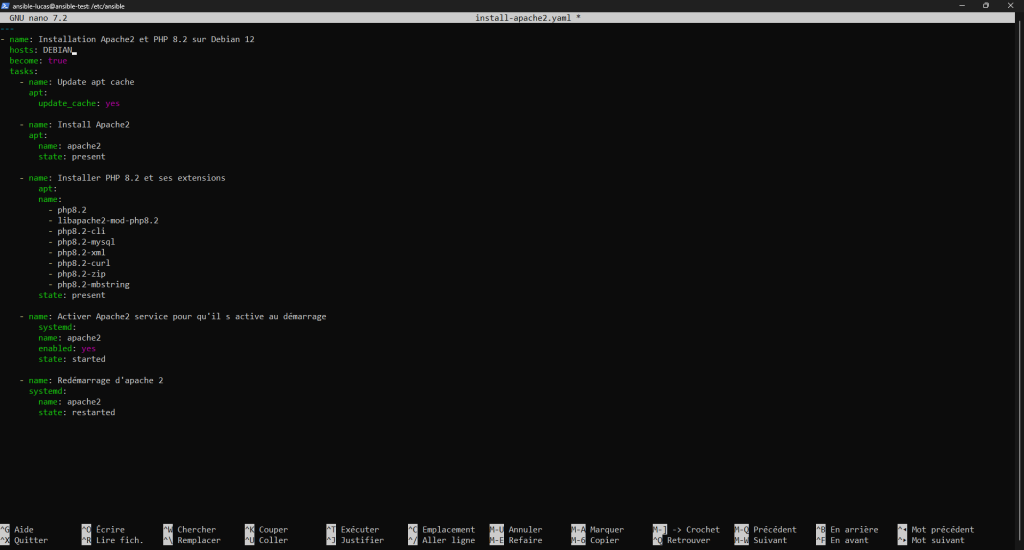The image size is (1024, 550).
Task: Click the ^W Chercher shortcut
Action: coord(189,530)
